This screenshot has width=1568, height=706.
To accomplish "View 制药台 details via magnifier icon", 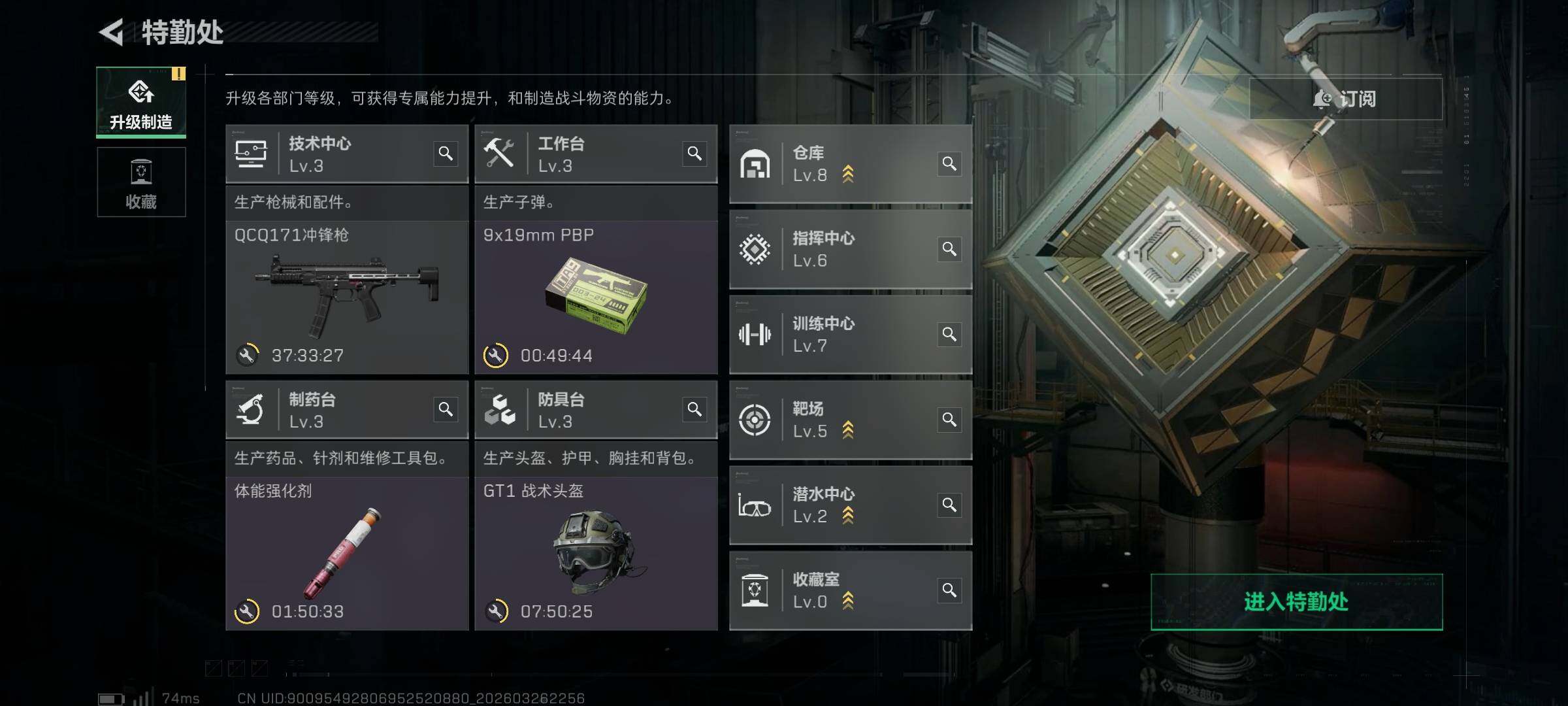I will [x=446, y=409].
